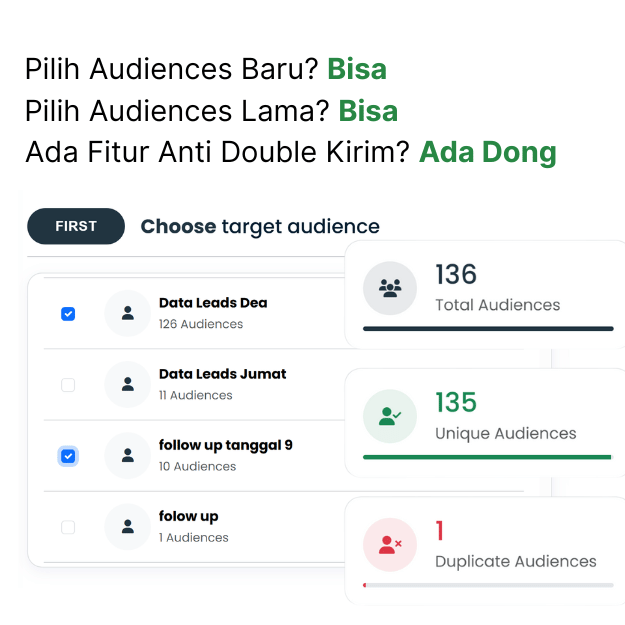Uncheck the follow up tanggal 9 checkbox
The height and width of the screenshot is (625, 625).
pyautogui.click(x=68, y=456)
